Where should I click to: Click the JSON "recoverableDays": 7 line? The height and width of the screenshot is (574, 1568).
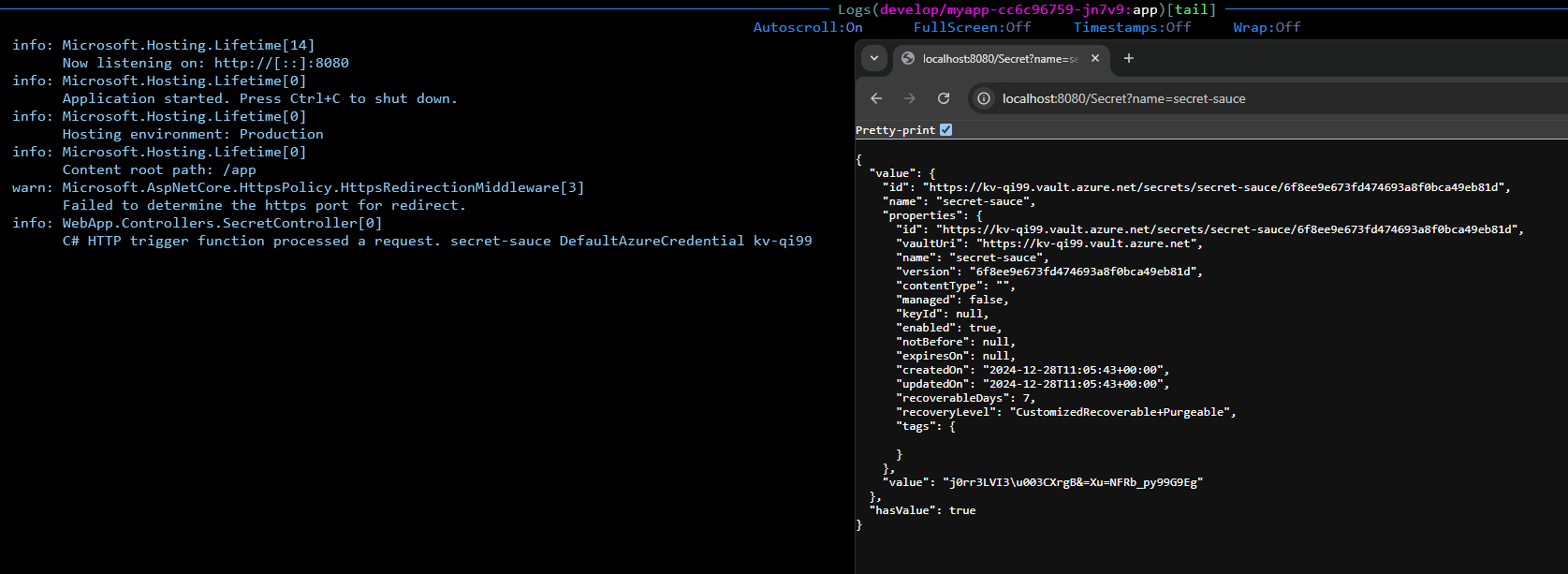tap(966, 398)
